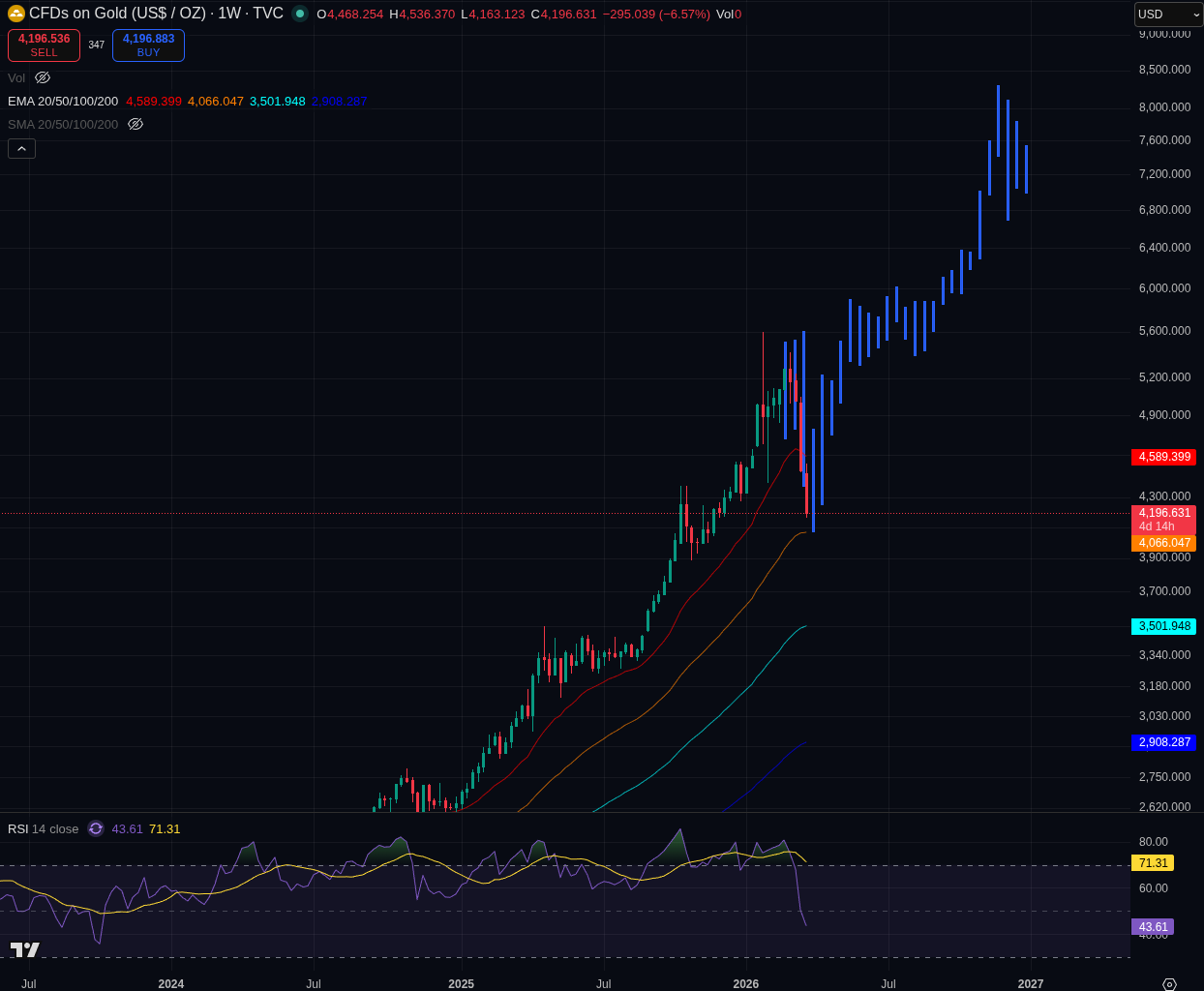
Task: Click the 2,620.000 price axis label
Action: (1164, 806)
